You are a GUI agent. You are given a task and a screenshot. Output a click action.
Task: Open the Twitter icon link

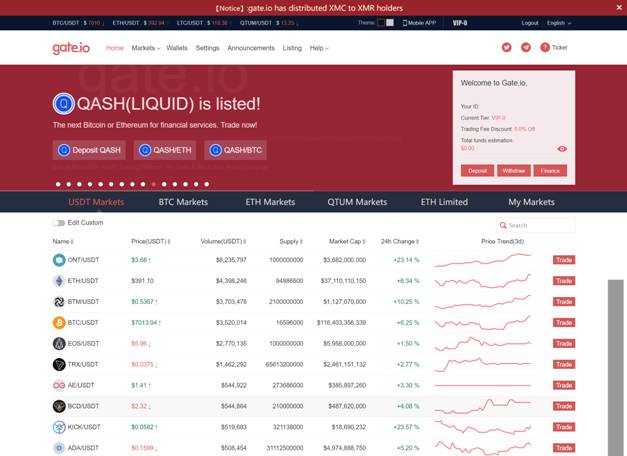[x=507, y=48]
